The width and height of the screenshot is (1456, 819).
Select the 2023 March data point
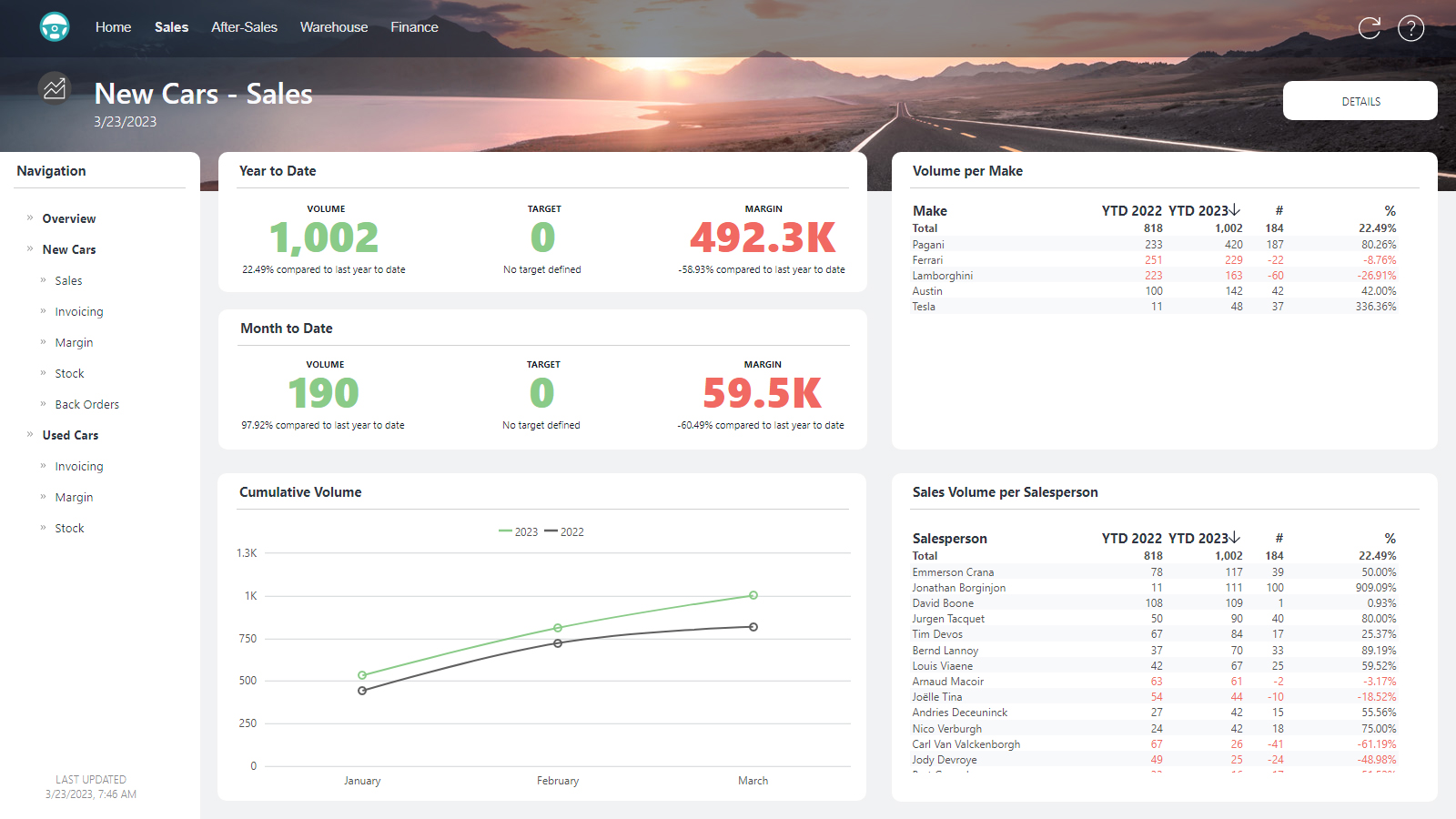pos(753,595)
